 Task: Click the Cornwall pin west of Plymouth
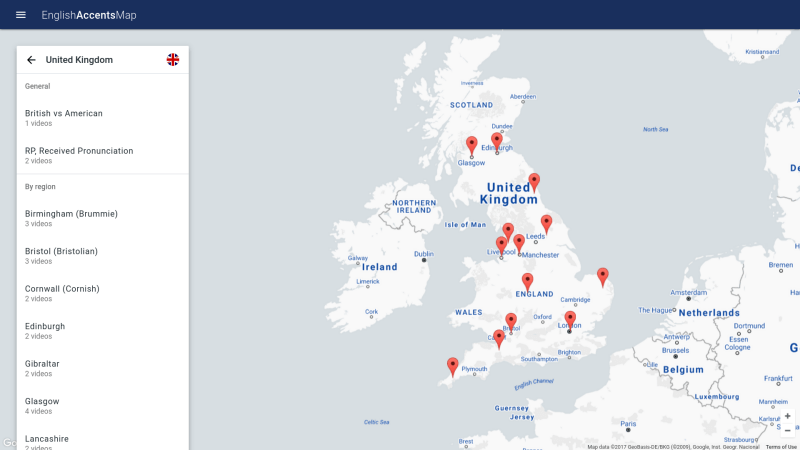tap(453, 366)
